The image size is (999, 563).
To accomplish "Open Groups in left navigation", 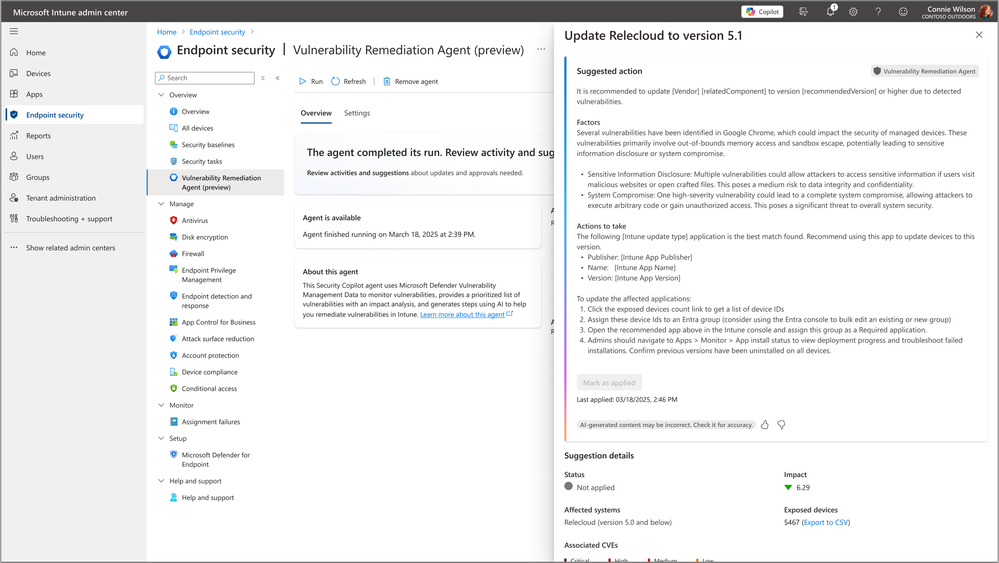I will pyautogui.click(x=38, y=177).
